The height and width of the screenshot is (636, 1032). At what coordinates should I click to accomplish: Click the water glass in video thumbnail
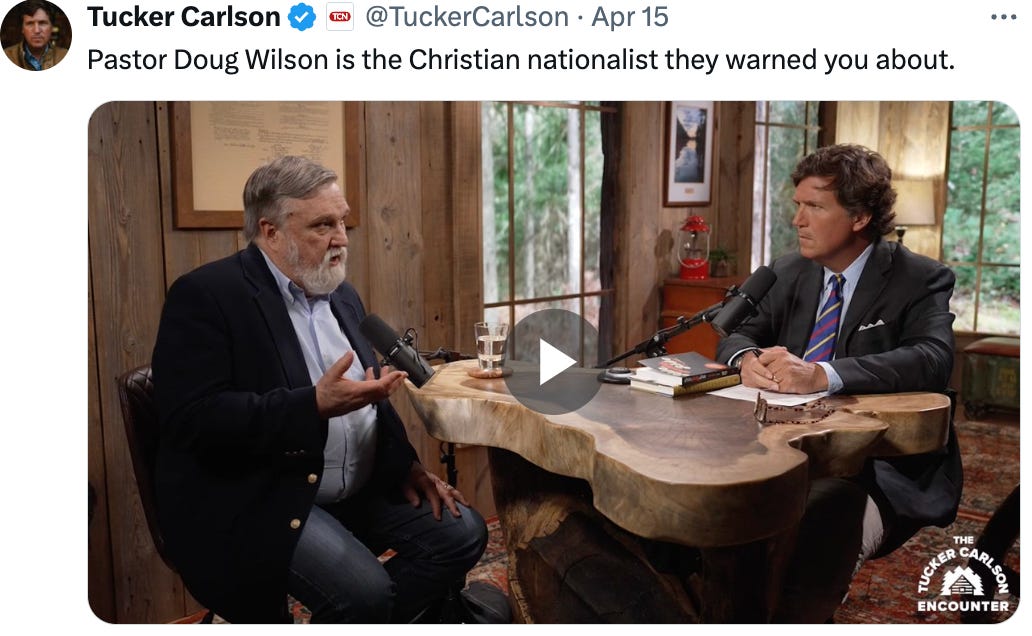pyautogui.click(x=491, y=347)
